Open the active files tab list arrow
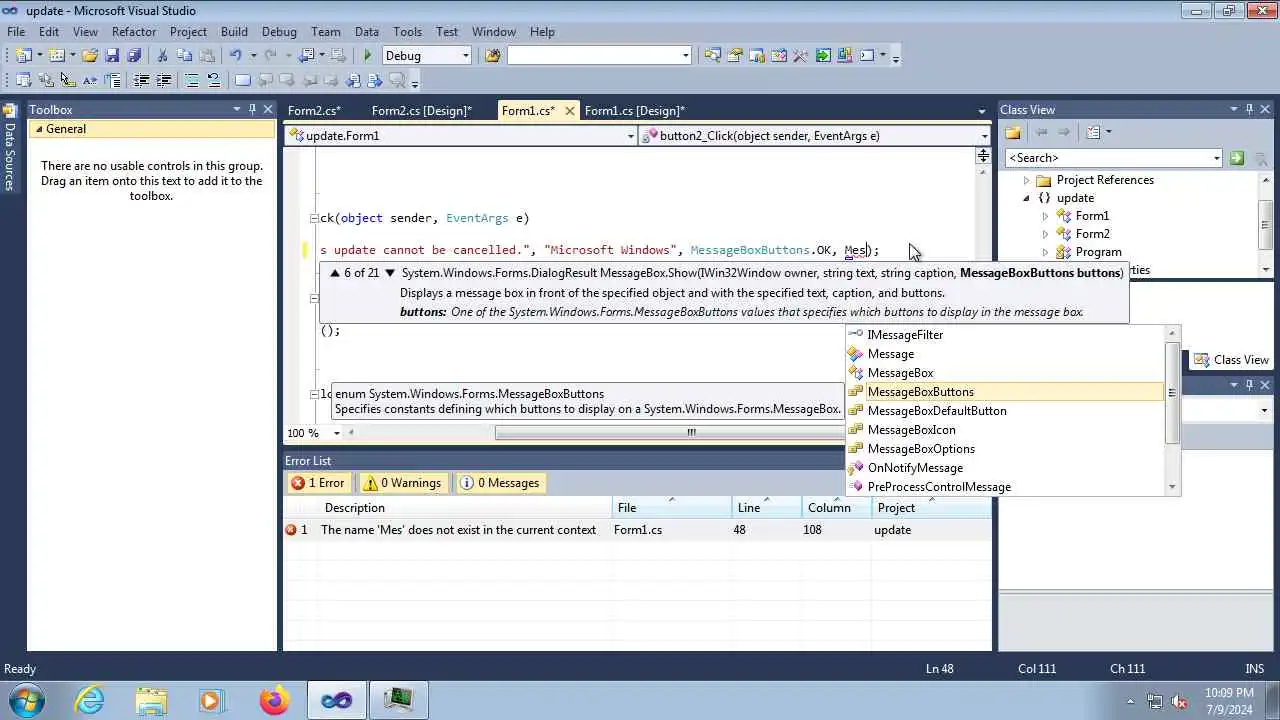Viewport: 1280px width, 720px height. (982, 111)
